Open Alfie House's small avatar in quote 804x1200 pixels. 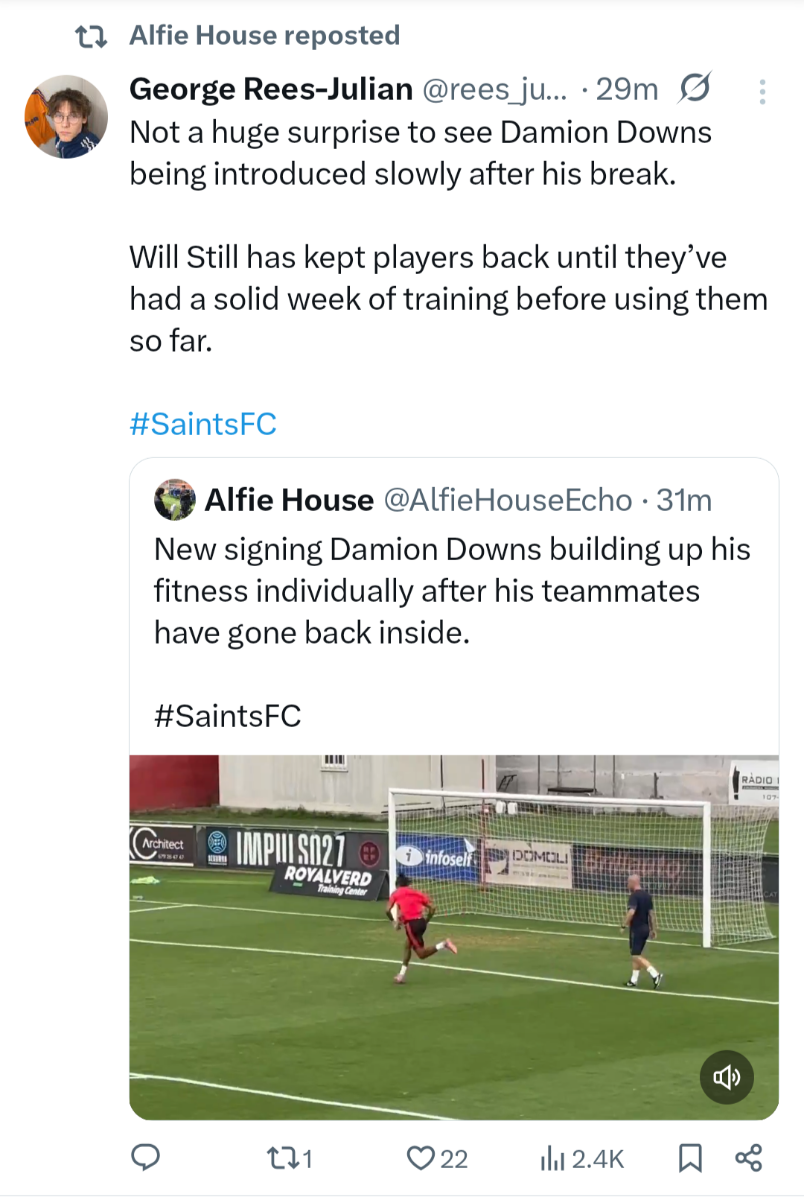point(175,499)
